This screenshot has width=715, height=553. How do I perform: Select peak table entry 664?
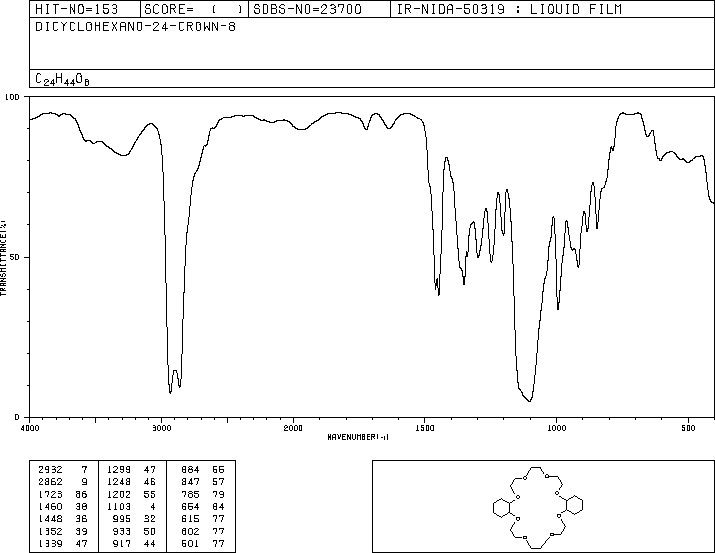pos(190,506)
